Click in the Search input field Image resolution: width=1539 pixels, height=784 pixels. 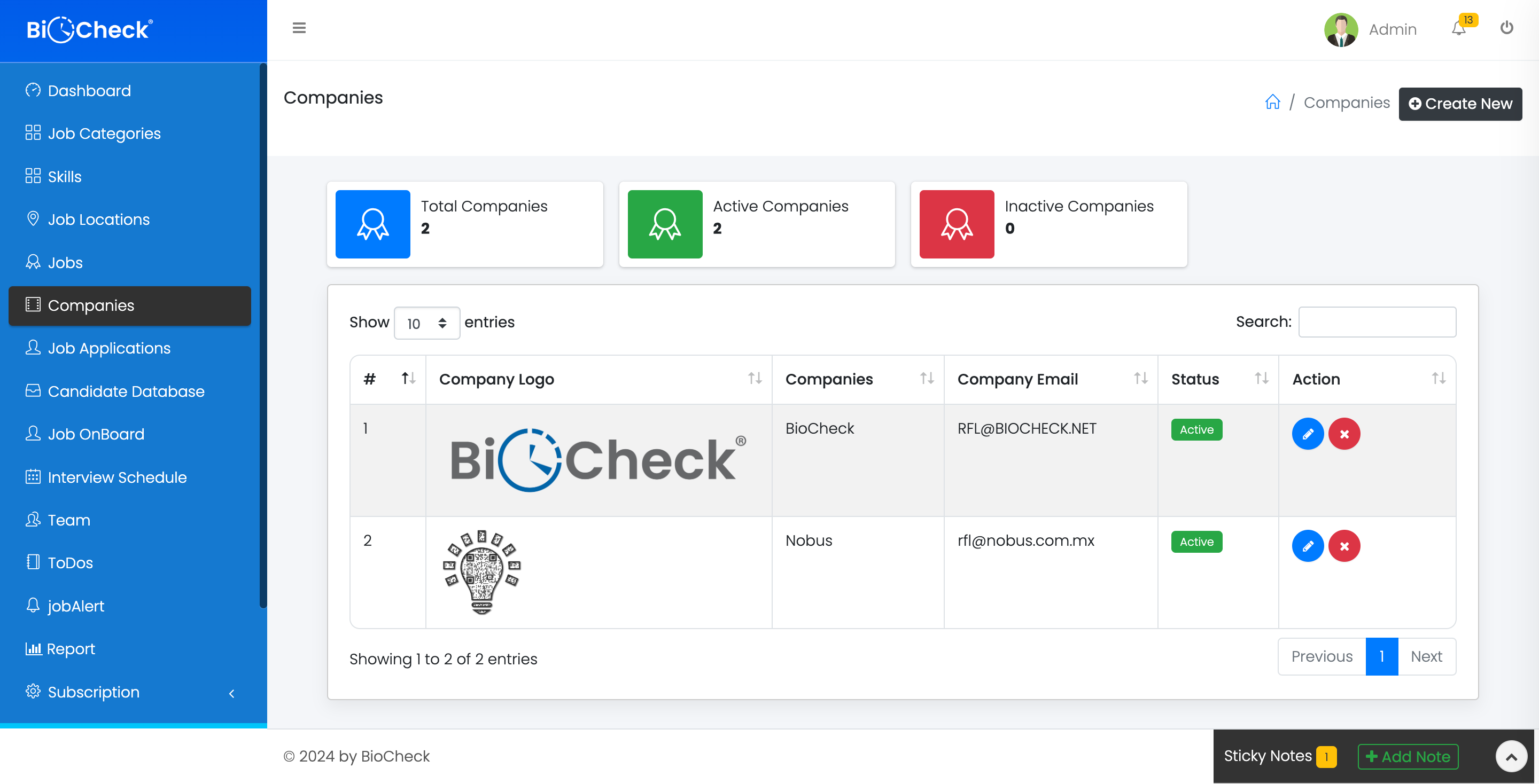click(1377, 322)
